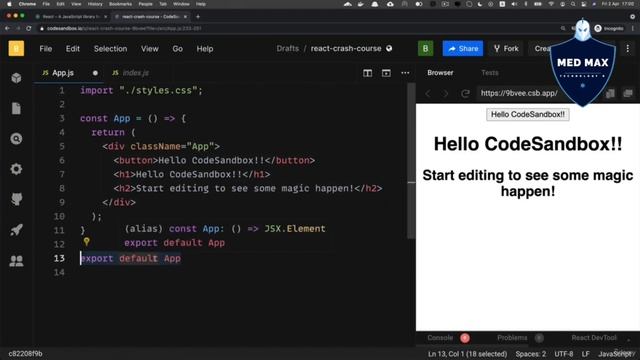Click react-crash-course sandbox name
Viewport: 640px width, 360px height.
(346, 48)
